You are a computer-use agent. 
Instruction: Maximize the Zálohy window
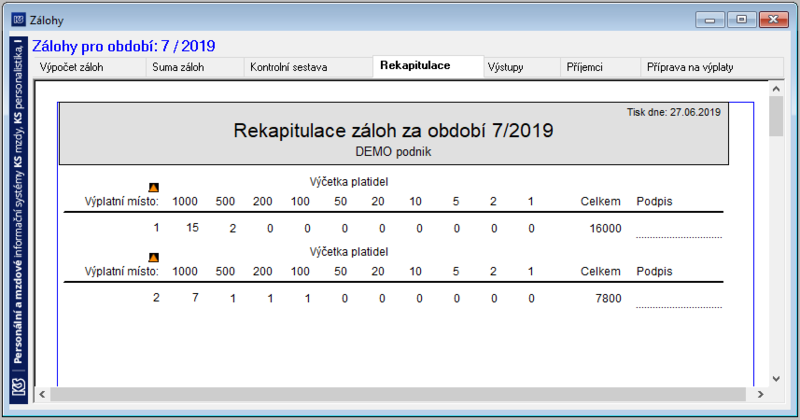[741, 20]
